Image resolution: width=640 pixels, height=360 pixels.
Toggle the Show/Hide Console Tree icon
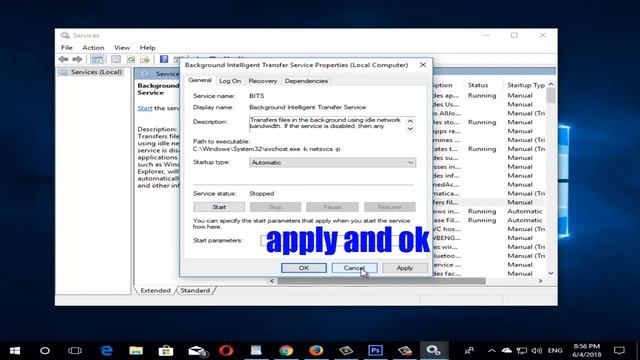(97, 60)
